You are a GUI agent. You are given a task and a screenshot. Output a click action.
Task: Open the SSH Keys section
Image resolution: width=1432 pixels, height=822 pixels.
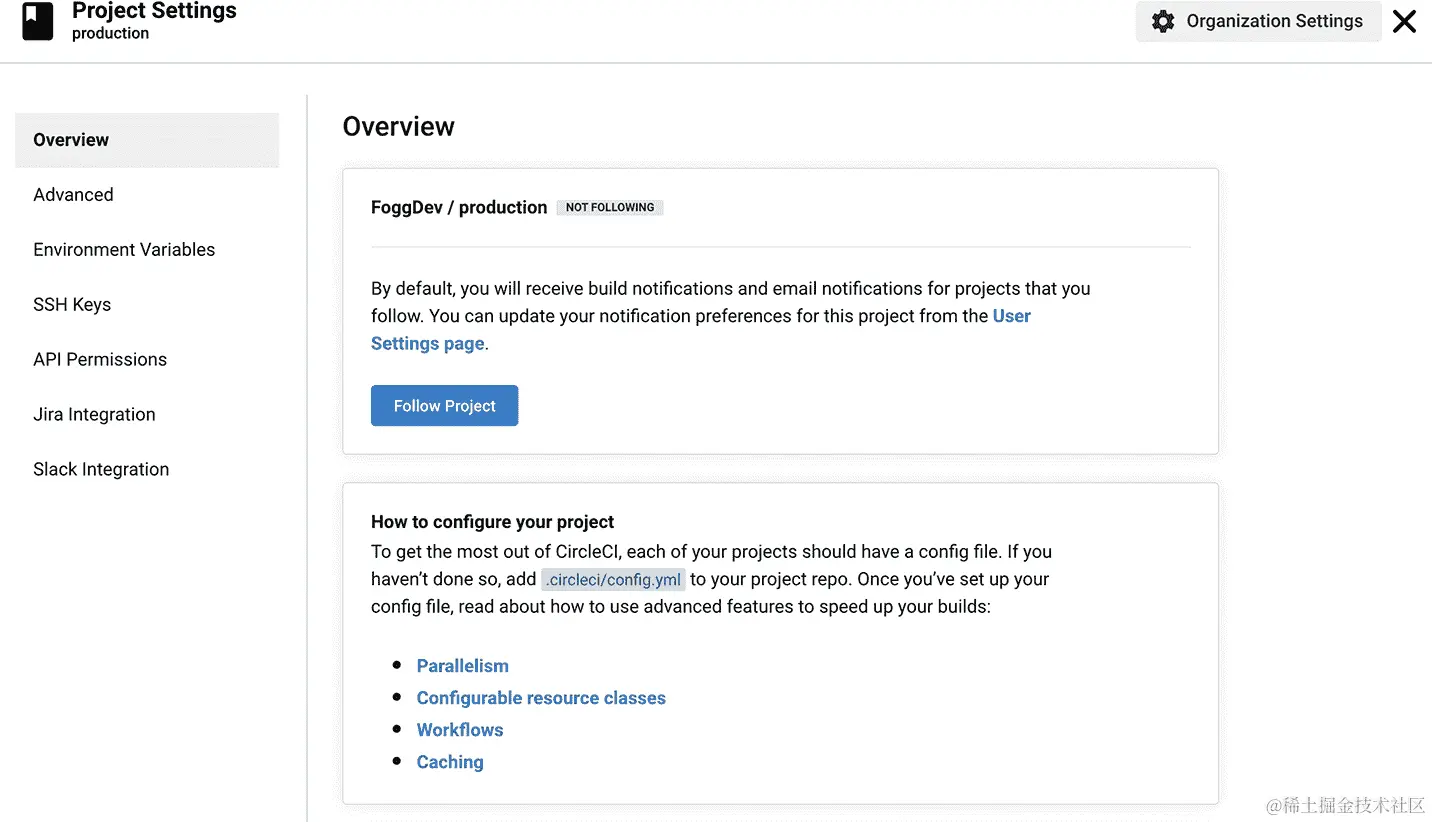pos(72,305)
